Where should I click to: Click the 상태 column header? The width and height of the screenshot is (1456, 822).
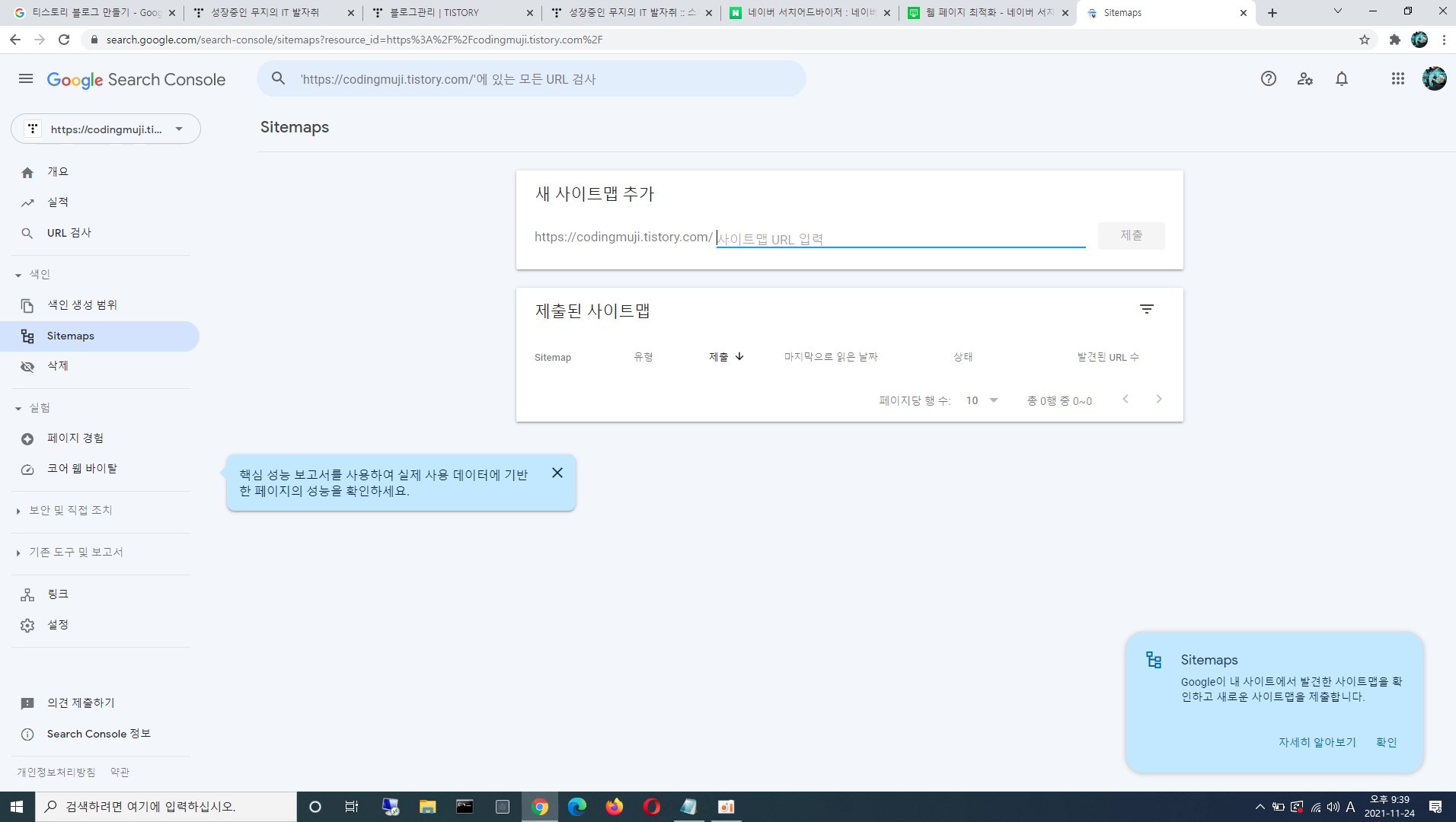(963, 357)
